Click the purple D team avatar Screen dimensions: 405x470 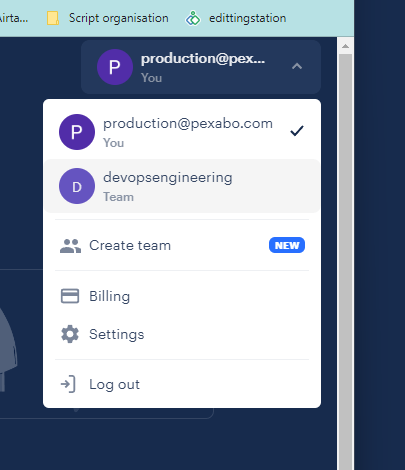(77, 186)
